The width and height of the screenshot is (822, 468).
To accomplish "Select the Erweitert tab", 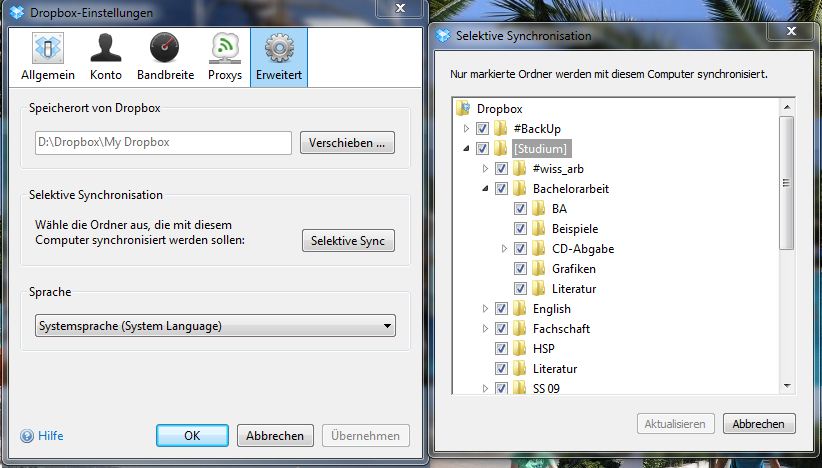I will pyautogui.click(x=279, y=57).
